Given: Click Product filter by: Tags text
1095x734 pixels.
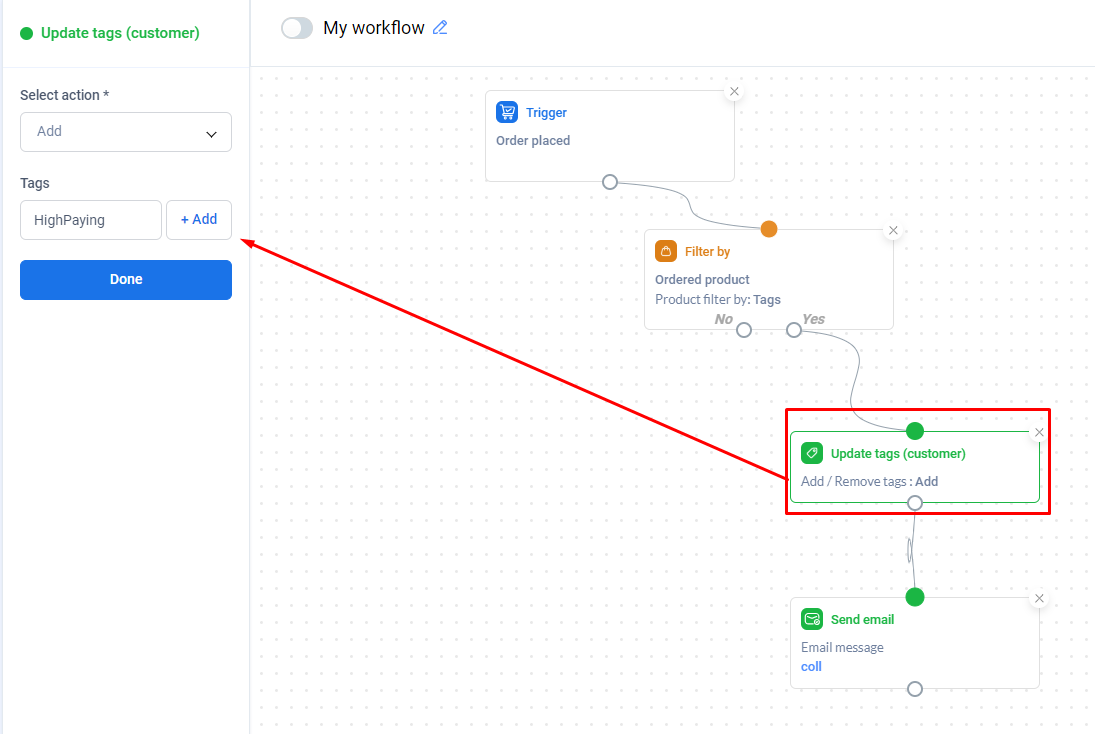Looking at the screenshot, I should click(x=718, y=300).
